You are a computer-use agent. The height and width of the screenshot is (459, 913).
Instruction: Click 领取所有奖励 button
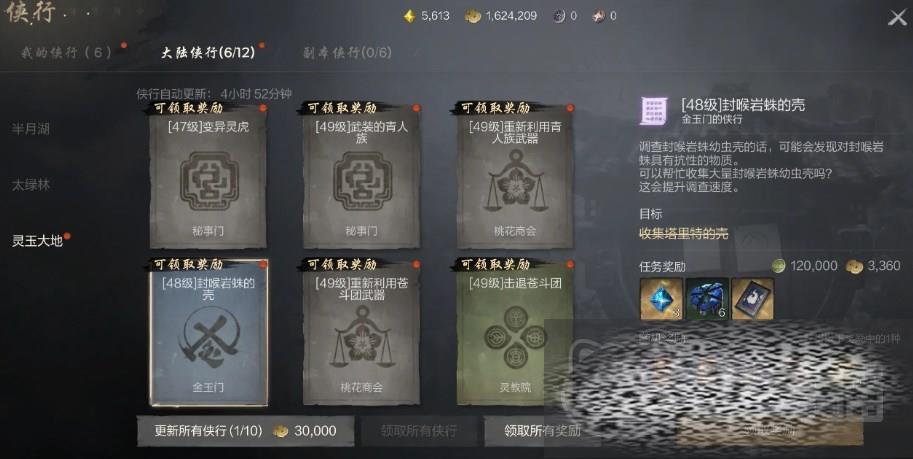(x=543, y=431)
